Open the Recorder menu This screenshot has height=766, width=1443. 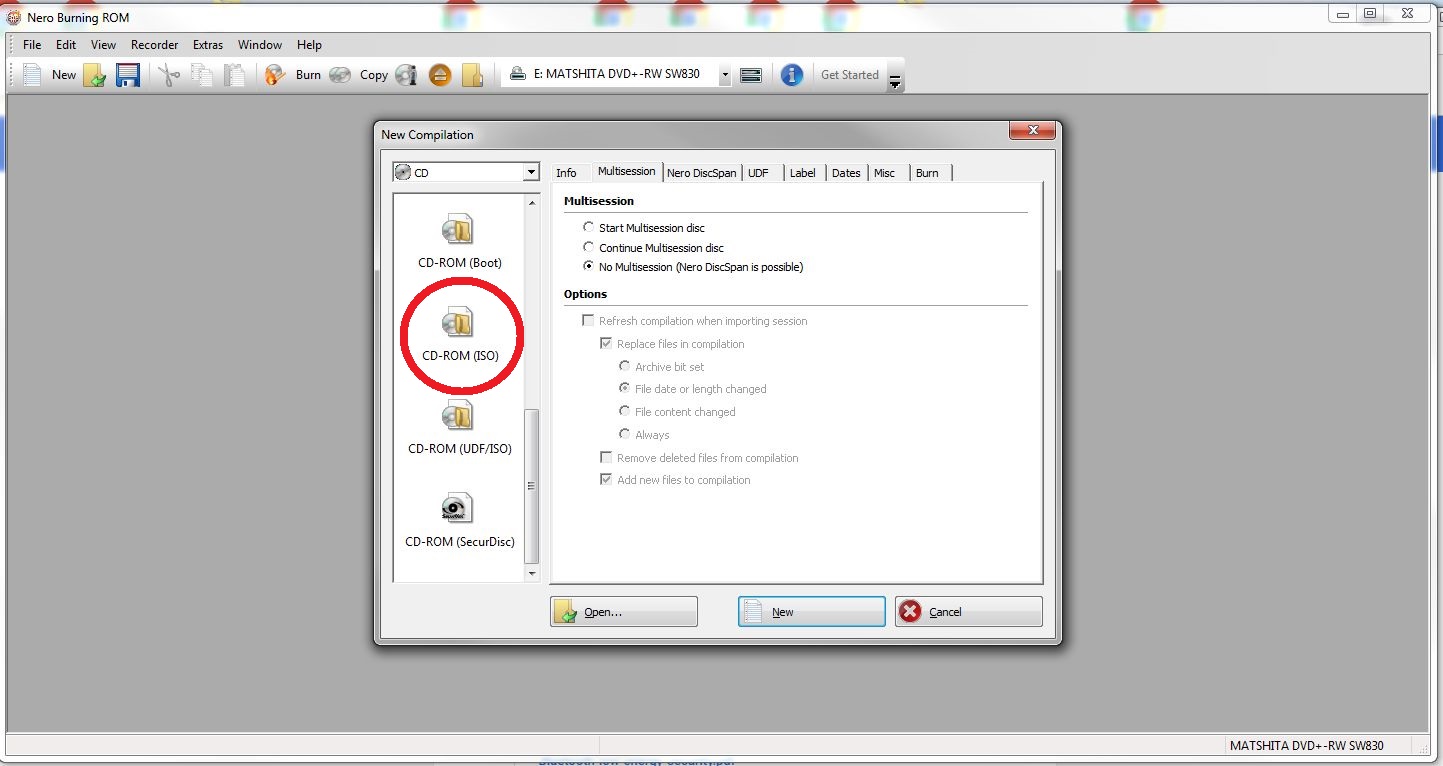pyautogui.click(x=155, y=45)
